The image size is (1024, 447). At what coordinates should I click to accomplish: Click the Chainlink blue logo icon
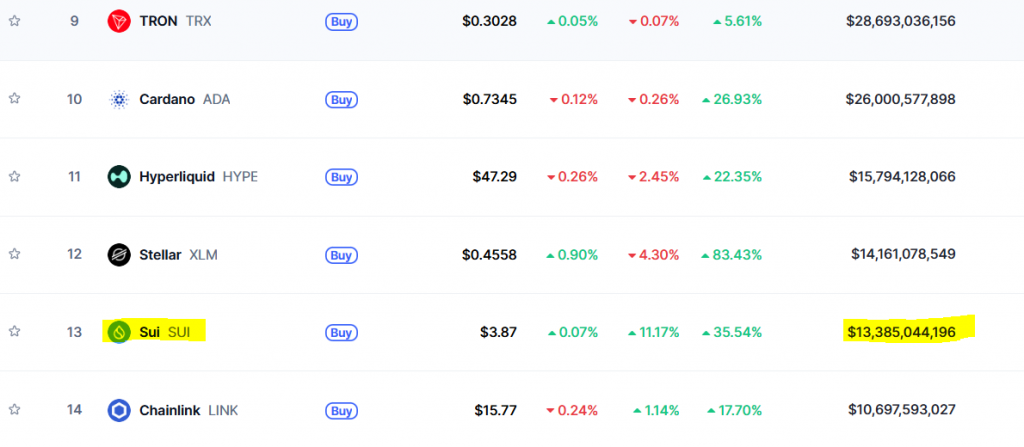point(119,410)
